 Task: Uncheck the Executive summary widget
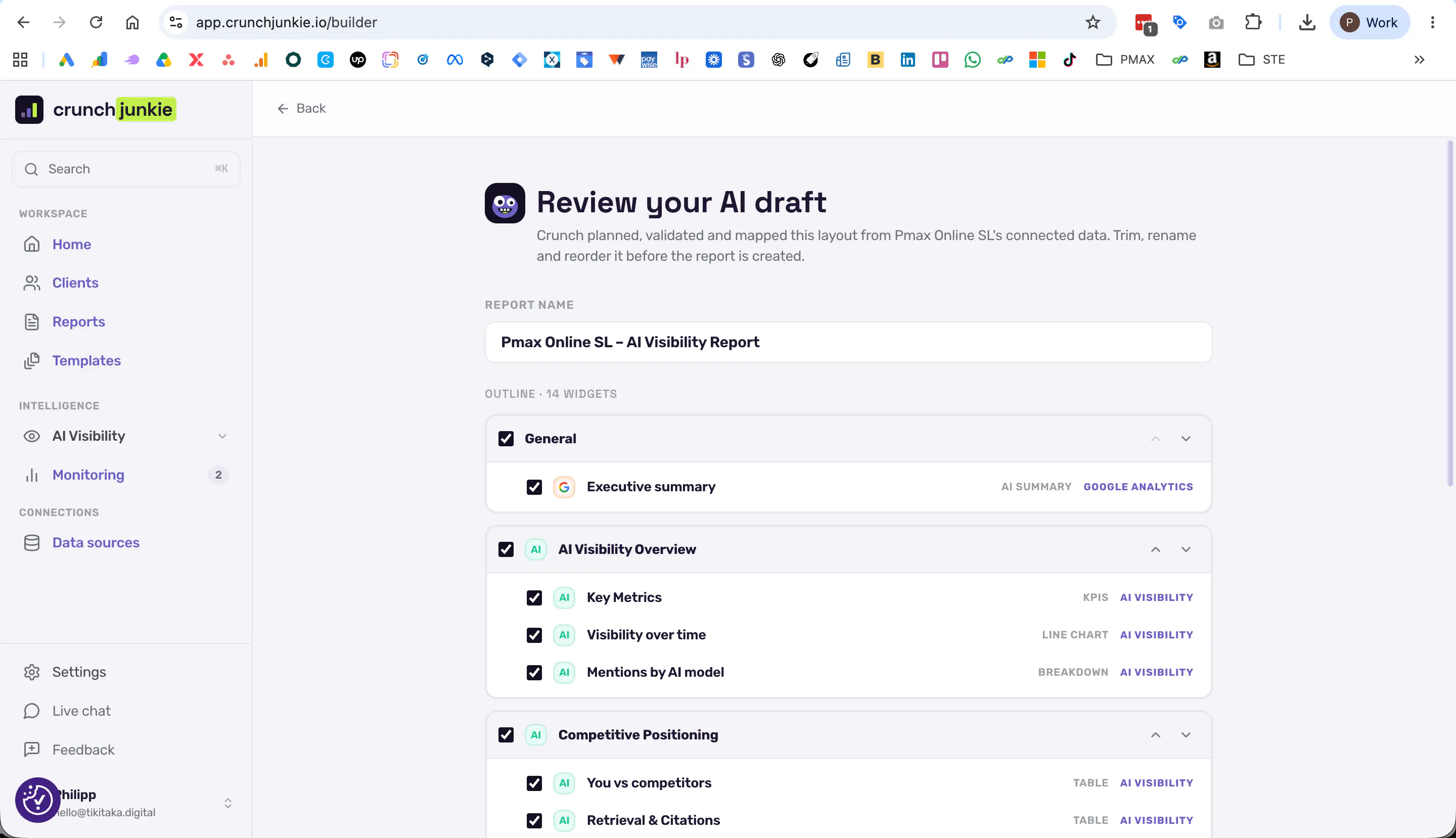coord(534,487)
